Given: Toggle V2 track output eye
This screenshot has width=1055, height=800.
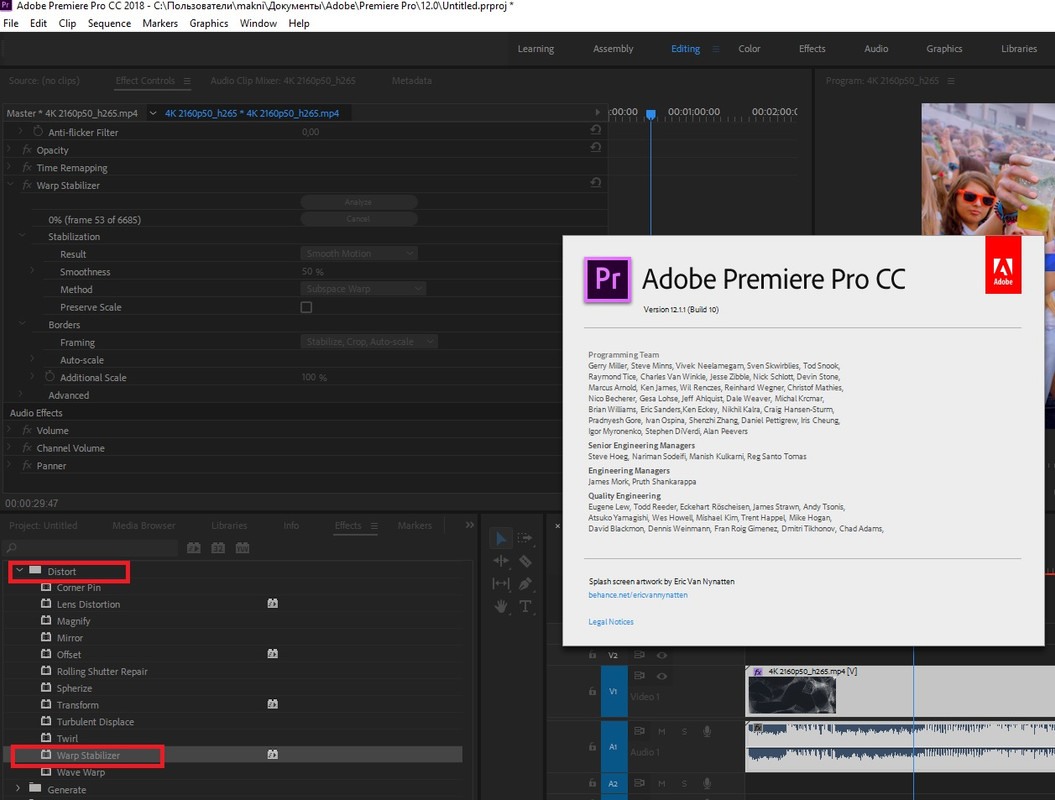Looking at the screenshot, I should [662, 655].
